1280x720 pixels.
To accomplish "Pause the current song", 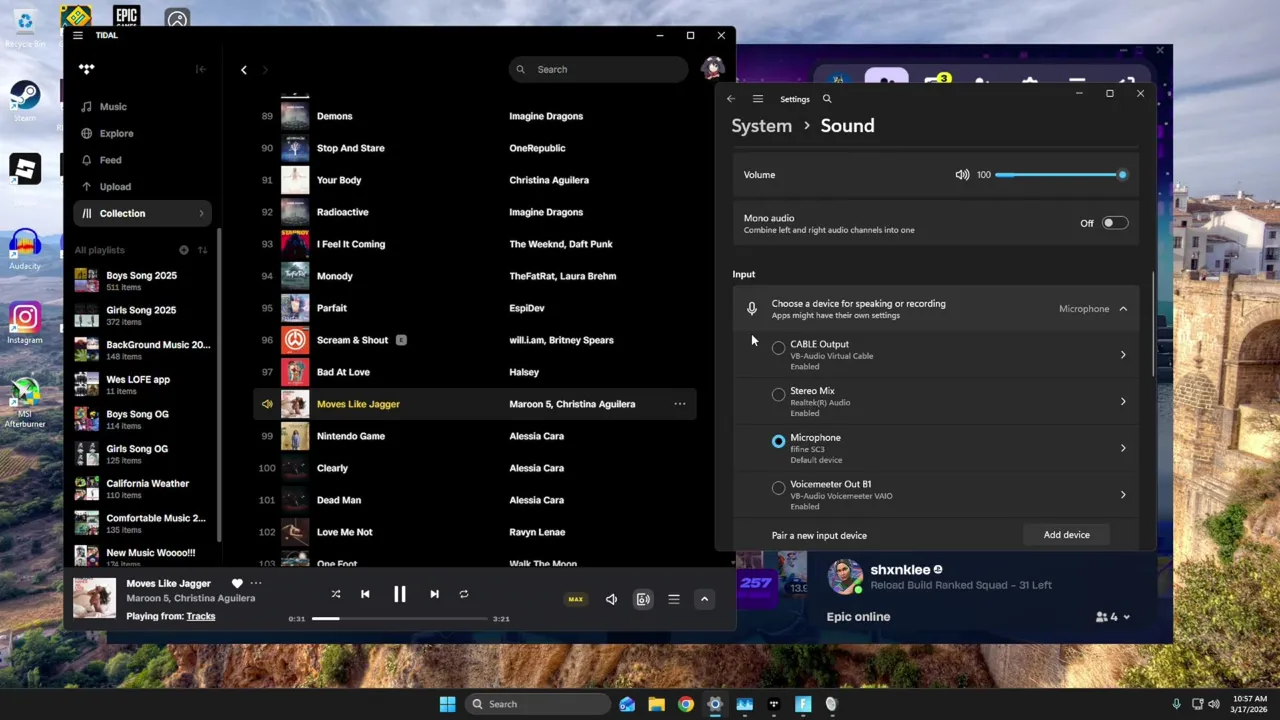I will (399, 594).
